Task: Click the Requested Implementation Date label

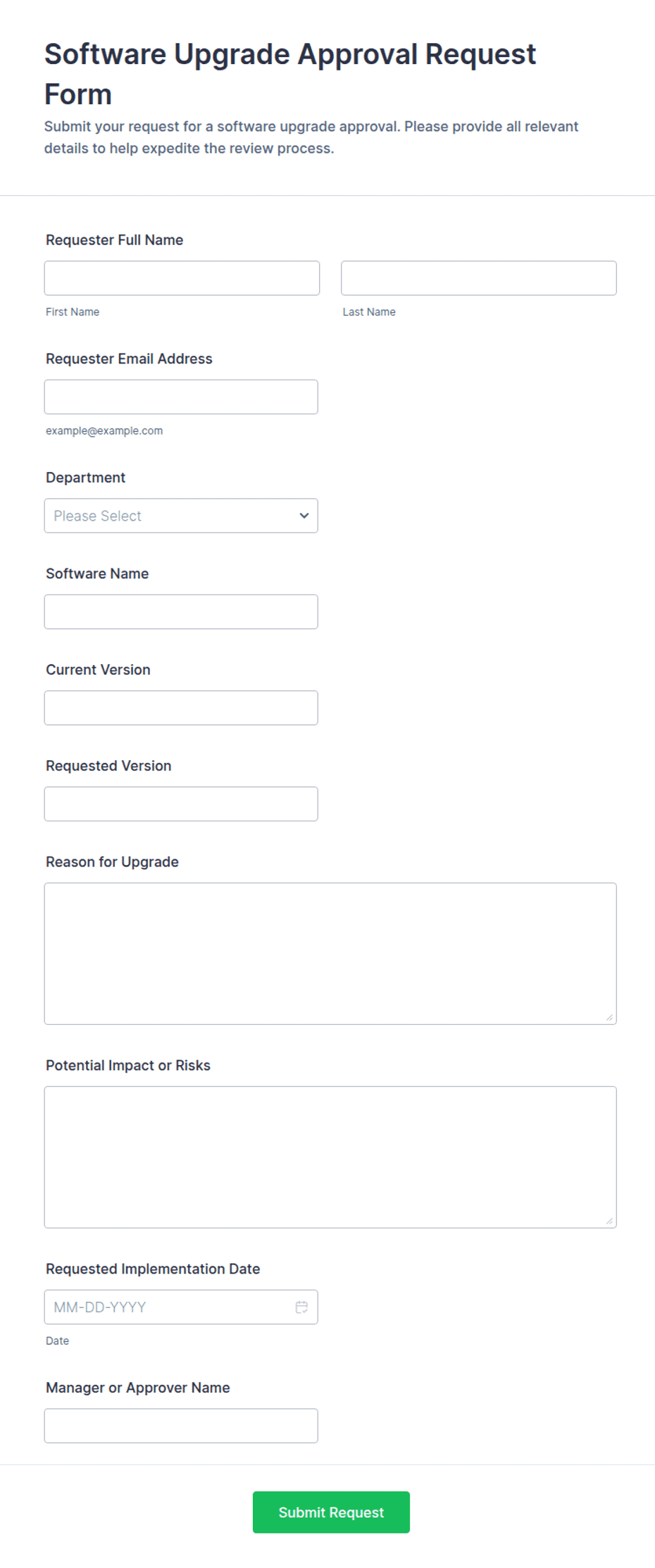Action: [153, 1269]
